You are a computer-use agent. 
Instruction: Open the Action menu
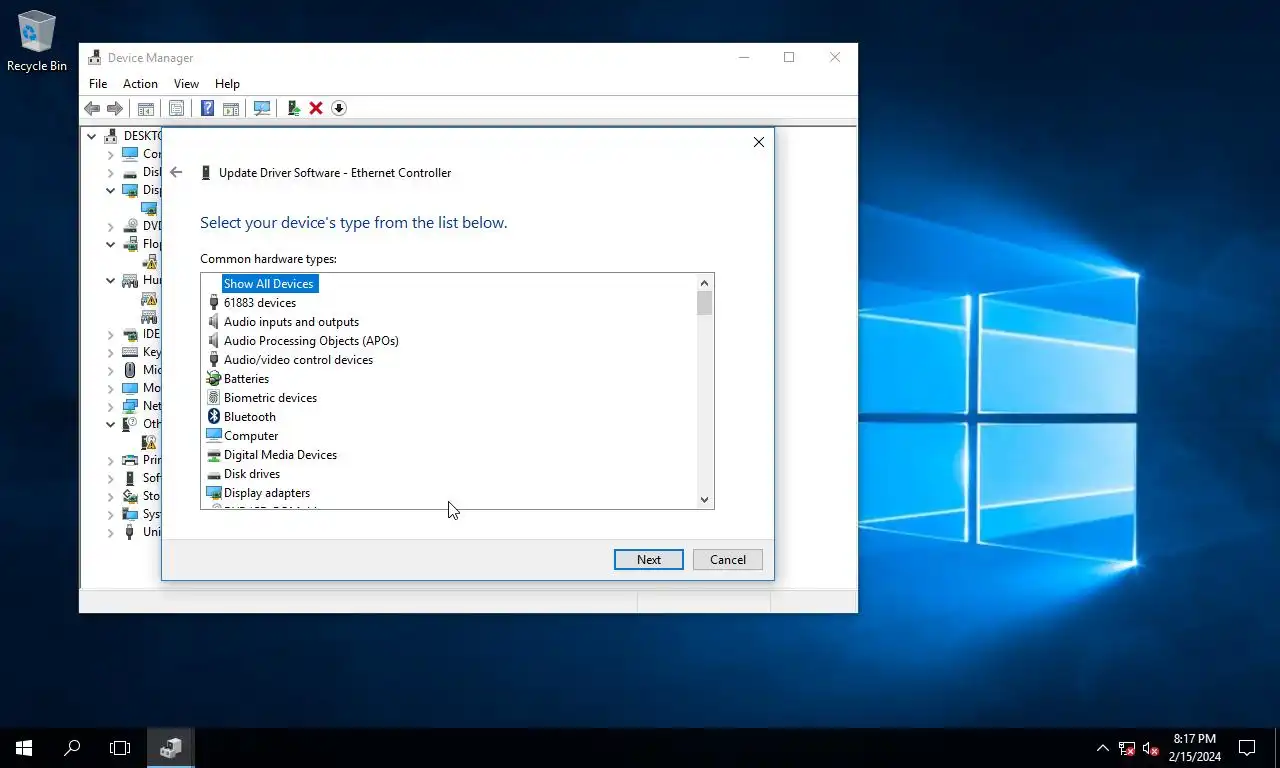[x=140, y=84]
